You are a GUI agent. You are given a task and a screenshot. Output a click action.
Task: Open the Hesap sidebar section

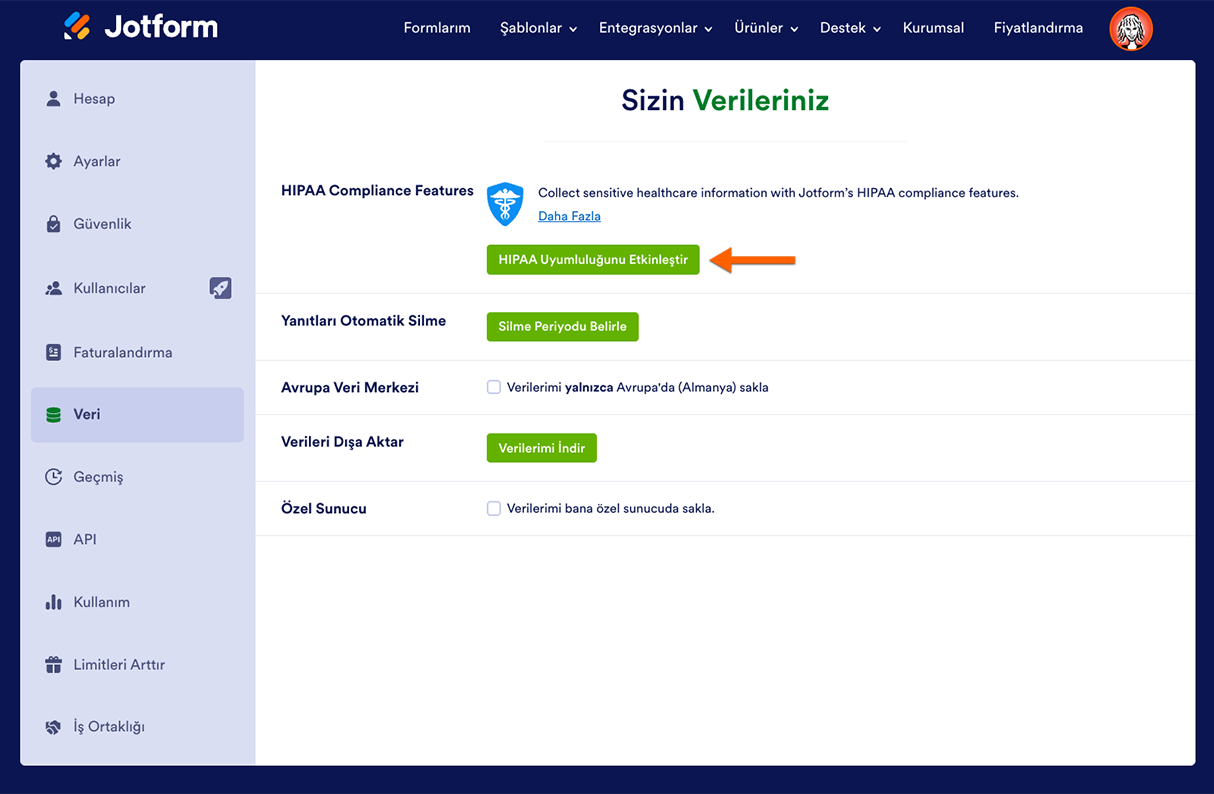(x=137, y=99)
